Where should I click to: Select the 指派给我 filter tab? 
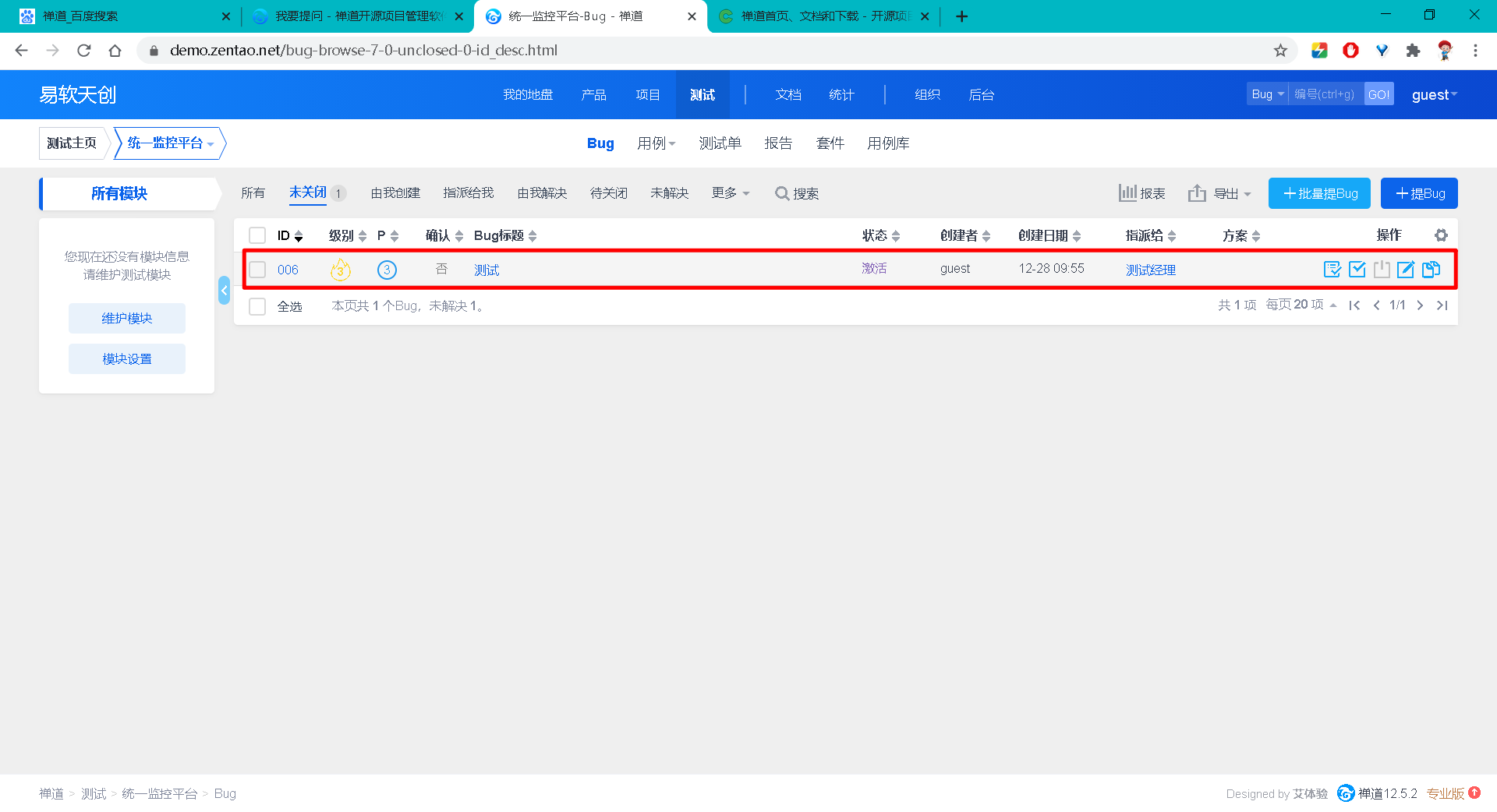(469, 193)
